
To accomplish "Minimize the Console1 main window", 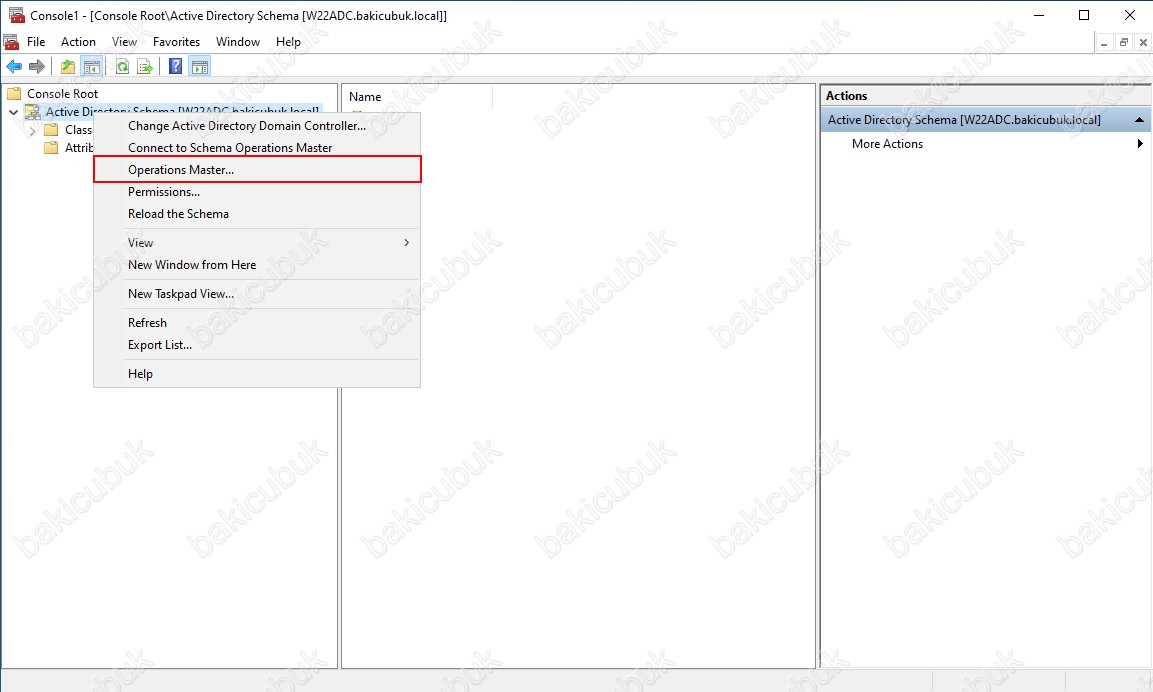I will coord(1039,15).
